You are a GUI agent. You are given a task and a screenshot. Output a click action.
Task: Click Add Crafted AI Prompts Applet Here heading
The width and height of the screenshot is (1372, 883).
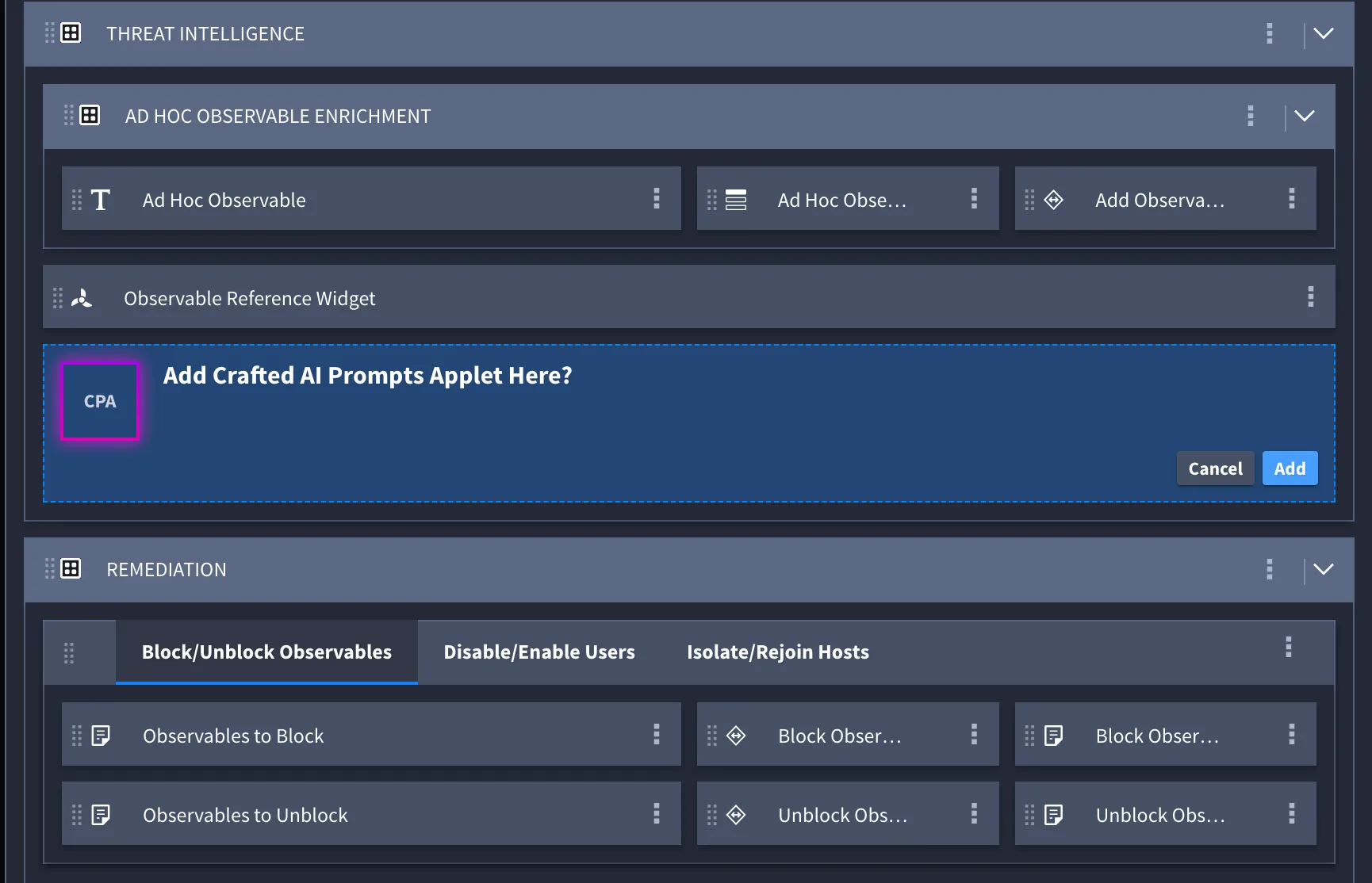pyautogui.click(x=368, y=375)
